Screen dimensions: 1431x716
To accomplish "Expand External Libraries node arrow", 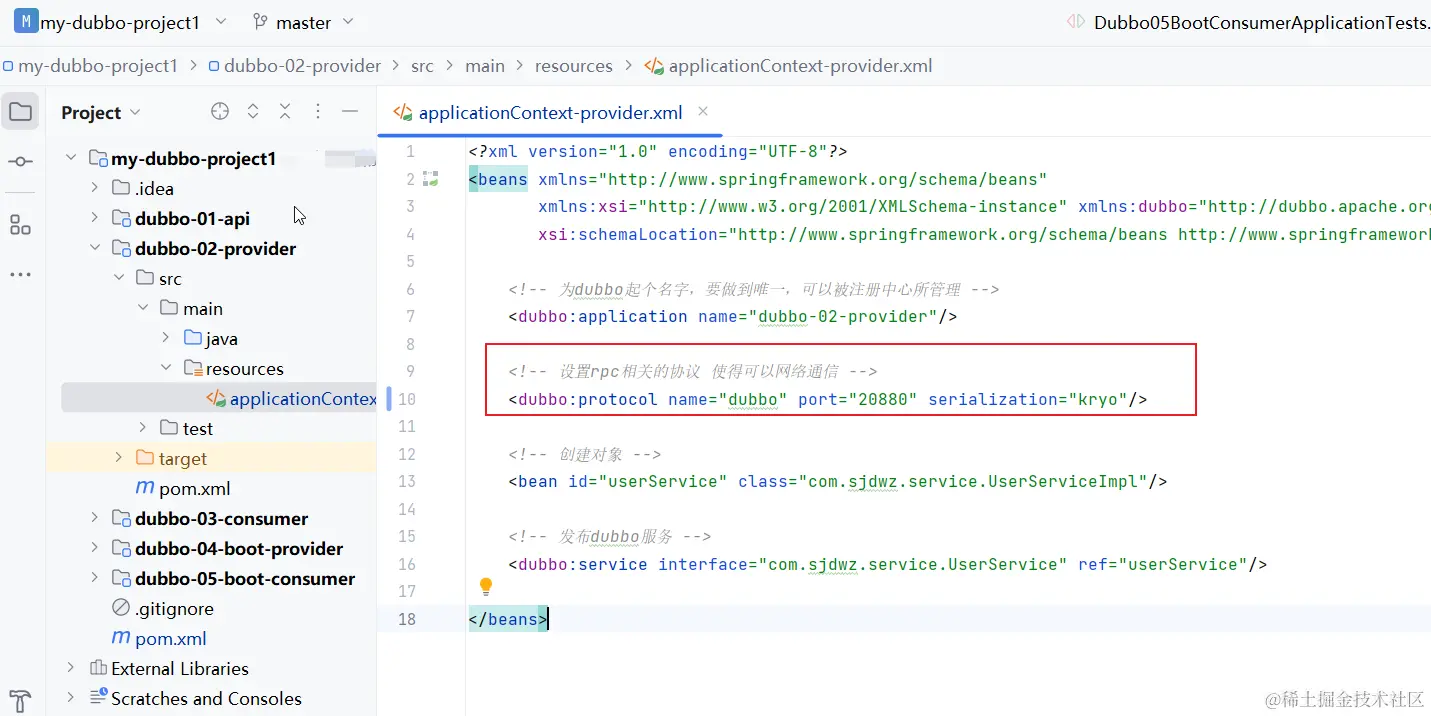I will tap(71, 668).
